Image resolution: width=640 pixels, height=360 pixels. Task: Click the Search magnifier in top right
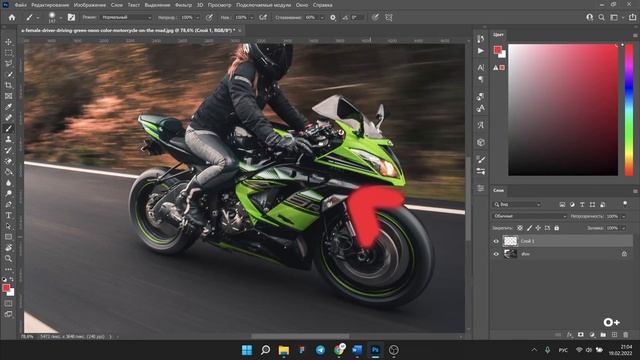602,18
